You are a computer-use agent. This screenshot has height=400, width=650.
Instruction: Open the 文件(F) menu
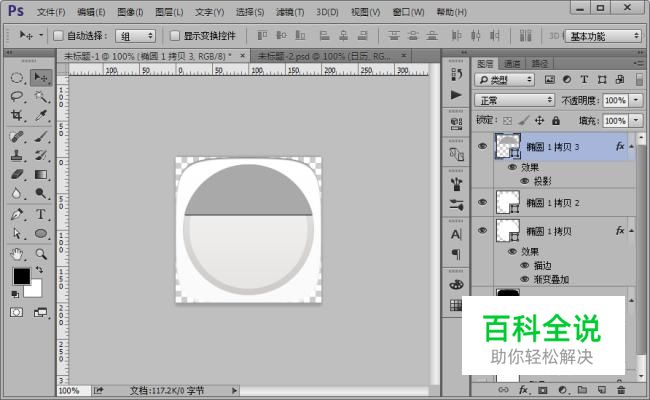51,12
